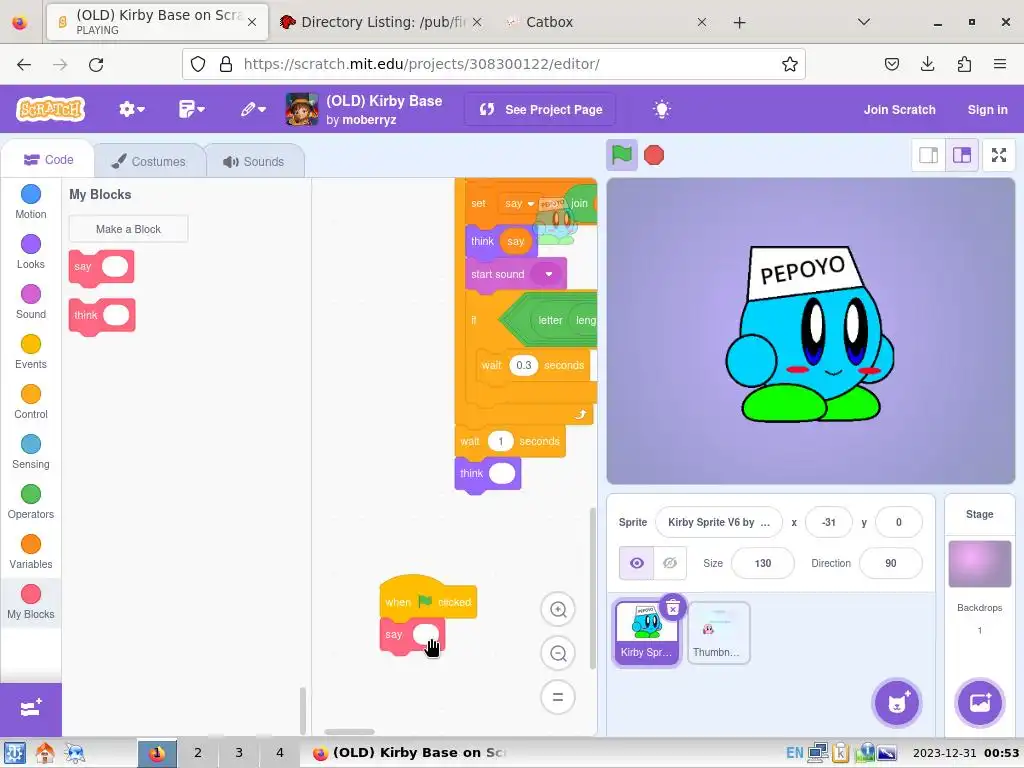1024x768 pixels.
Task: Delete the Kirby sprite with trash icon
Action: 673,608
